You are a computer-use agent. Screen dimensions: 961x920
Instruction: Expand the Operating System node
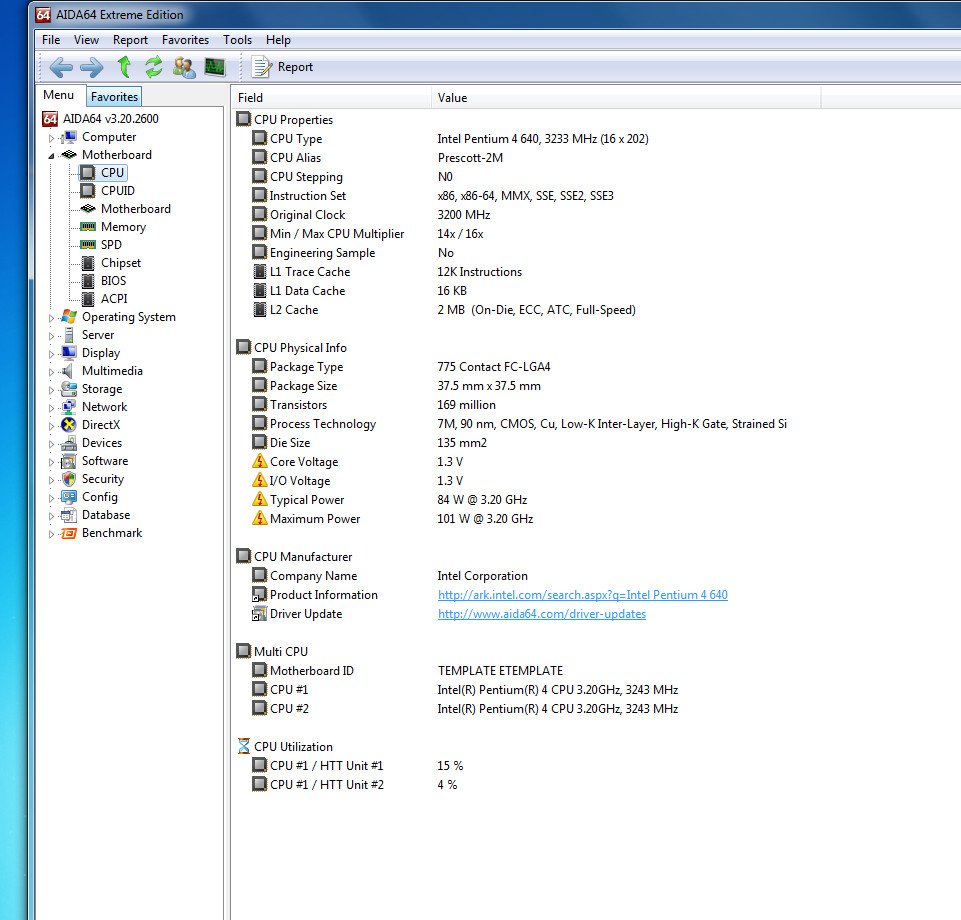52,318
